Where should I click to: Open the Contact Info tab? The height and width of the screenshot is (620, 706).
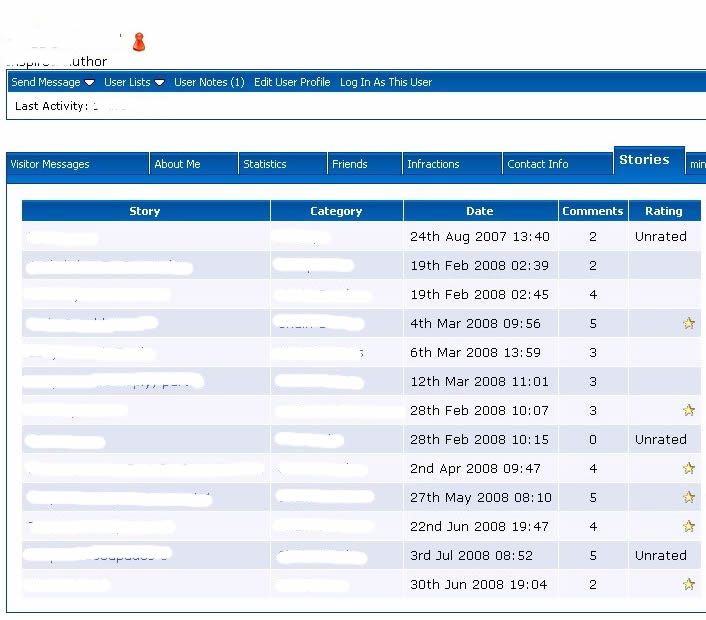pos(538,164)
